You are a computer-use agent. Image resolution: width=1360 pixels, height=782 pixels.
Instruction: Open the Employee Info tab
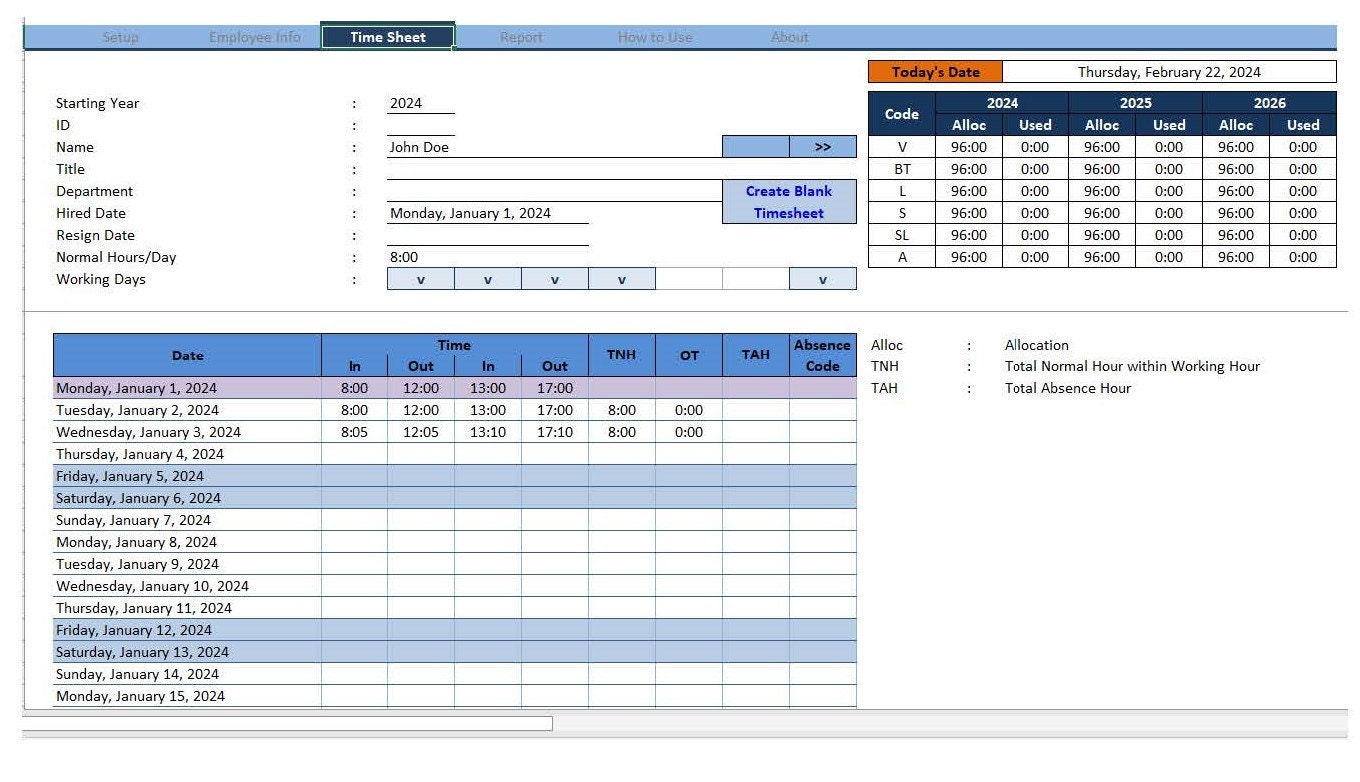click(254, 36)
